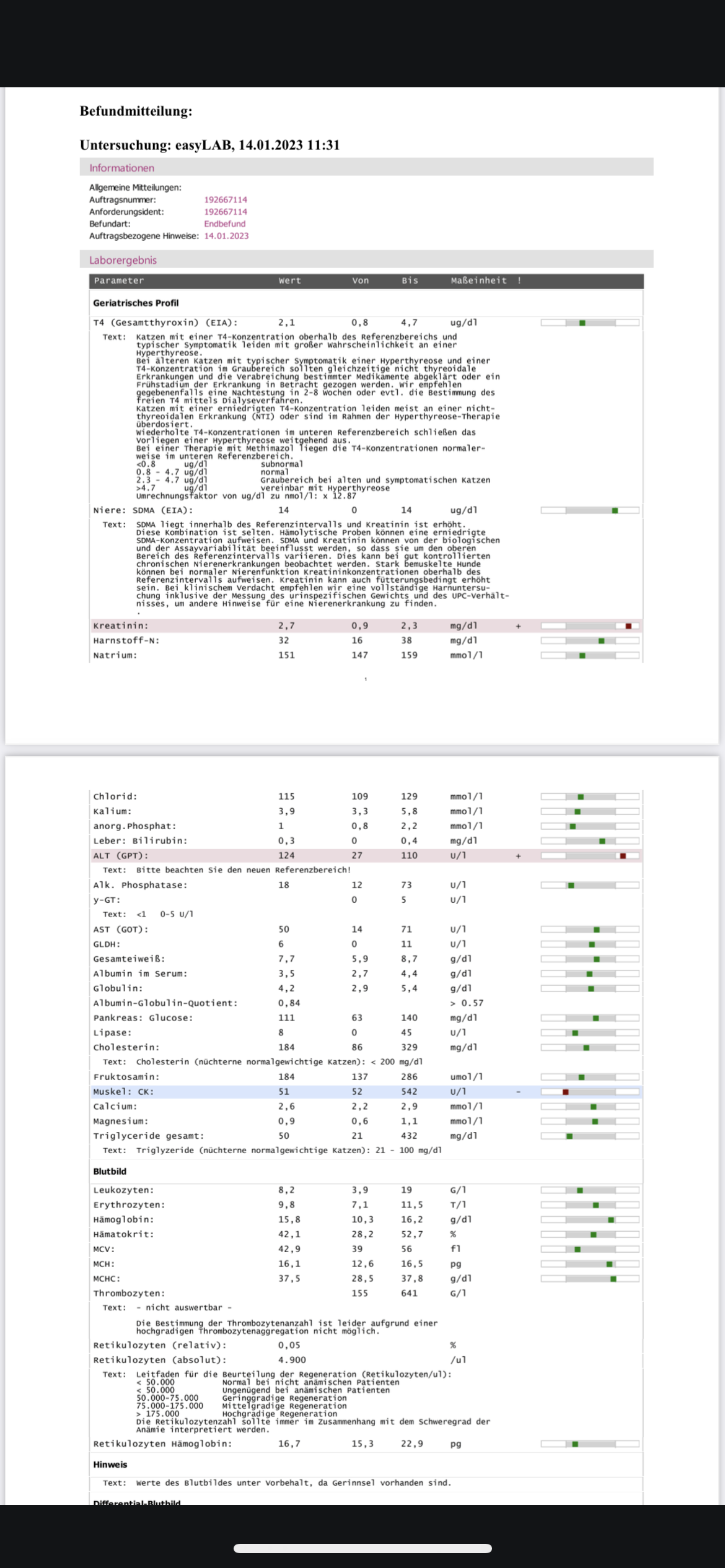Select the Hämoglobin value 15,8
The width and height of the screenshot is (725, 1568).
(x=289, y=1219)
